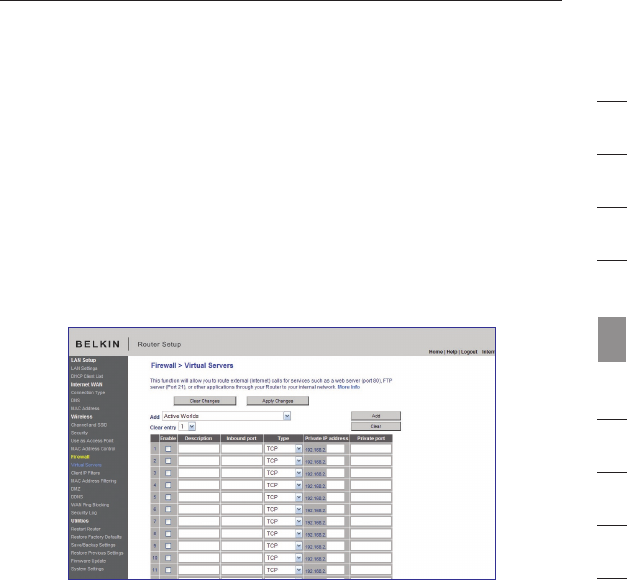Open the TCP type dropdown in row 6

click(x=283, y=509)
